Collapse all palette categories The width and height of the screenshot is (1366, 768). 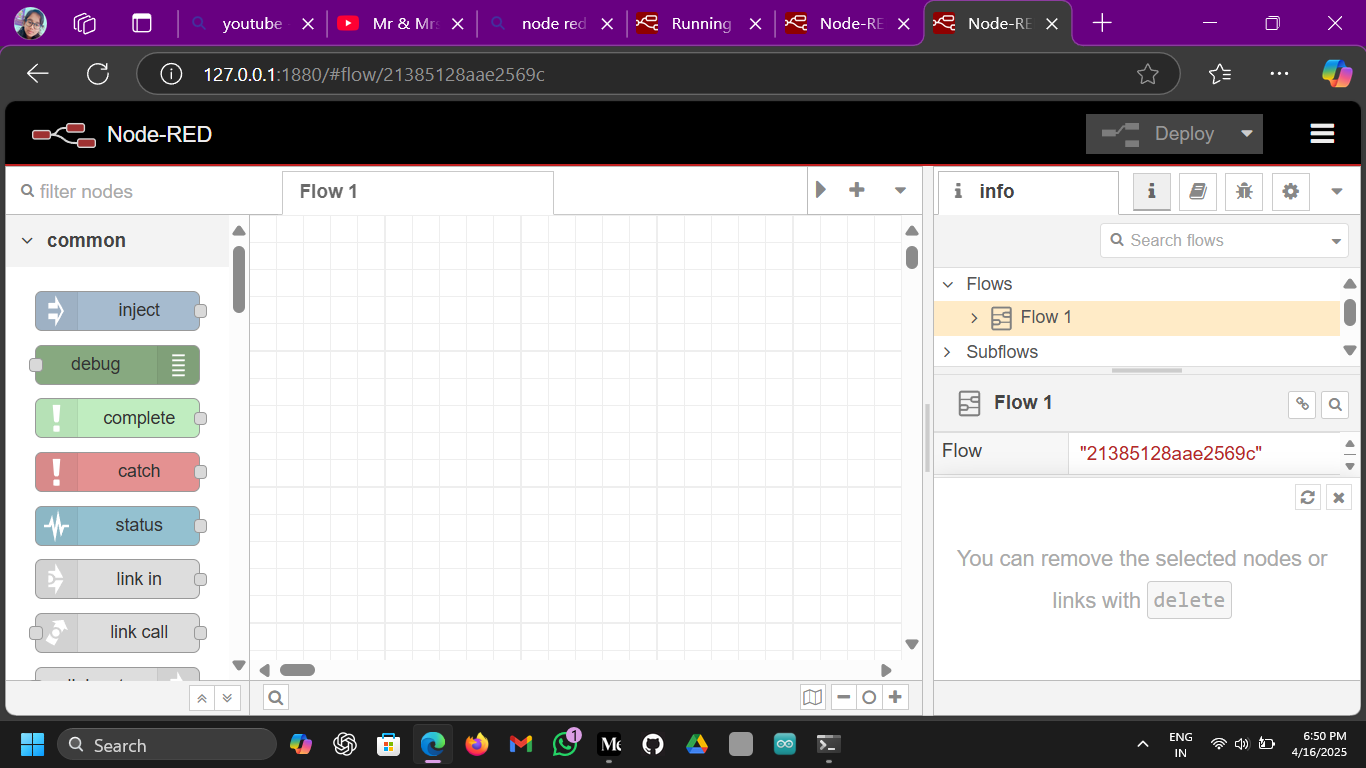click(203, 698)
